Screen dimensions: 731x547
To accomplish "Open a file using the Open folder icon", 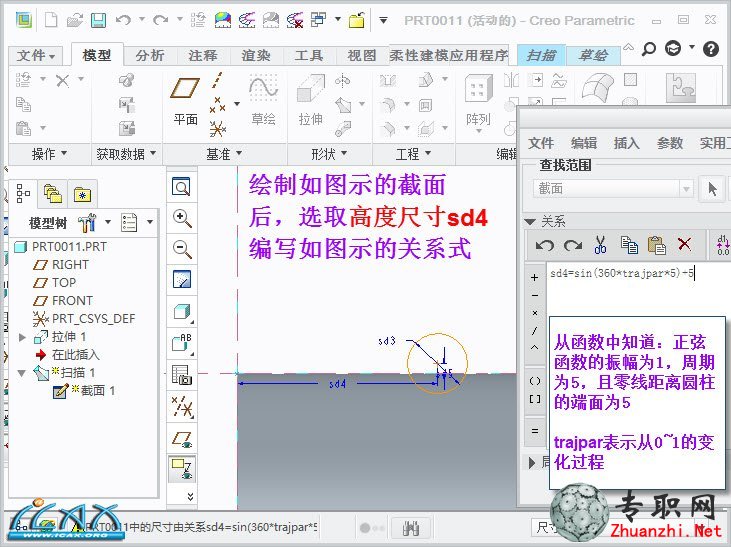I will coord(75,20).
